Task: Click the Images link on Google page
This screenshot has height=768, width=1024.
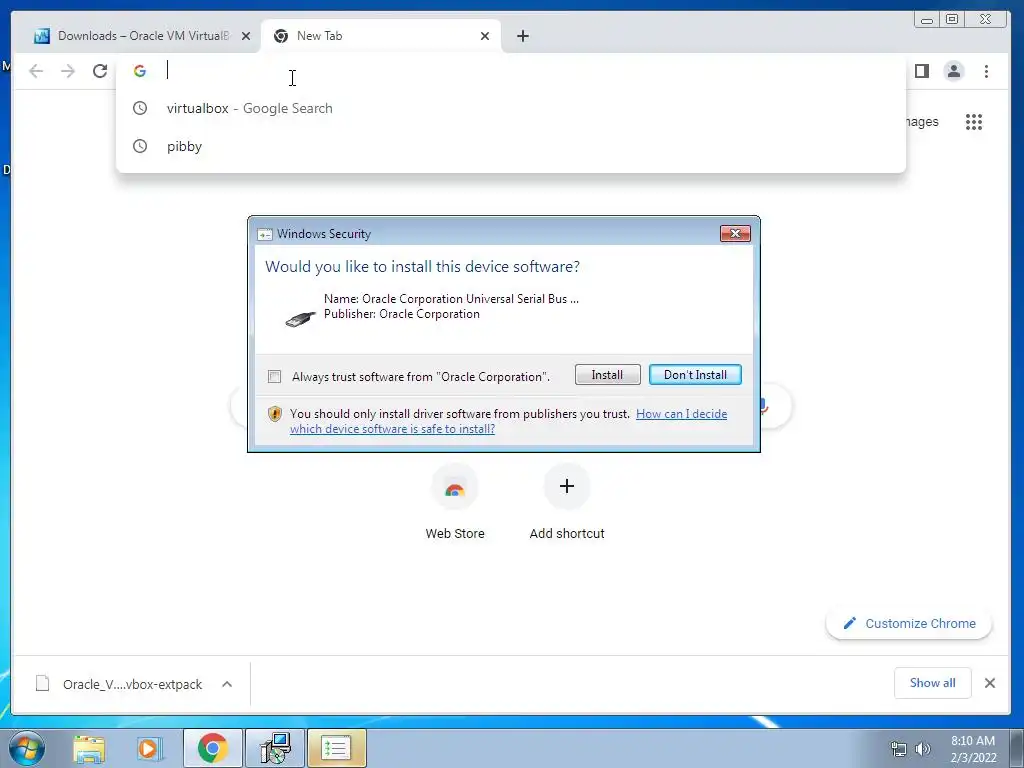Action: 922,121
